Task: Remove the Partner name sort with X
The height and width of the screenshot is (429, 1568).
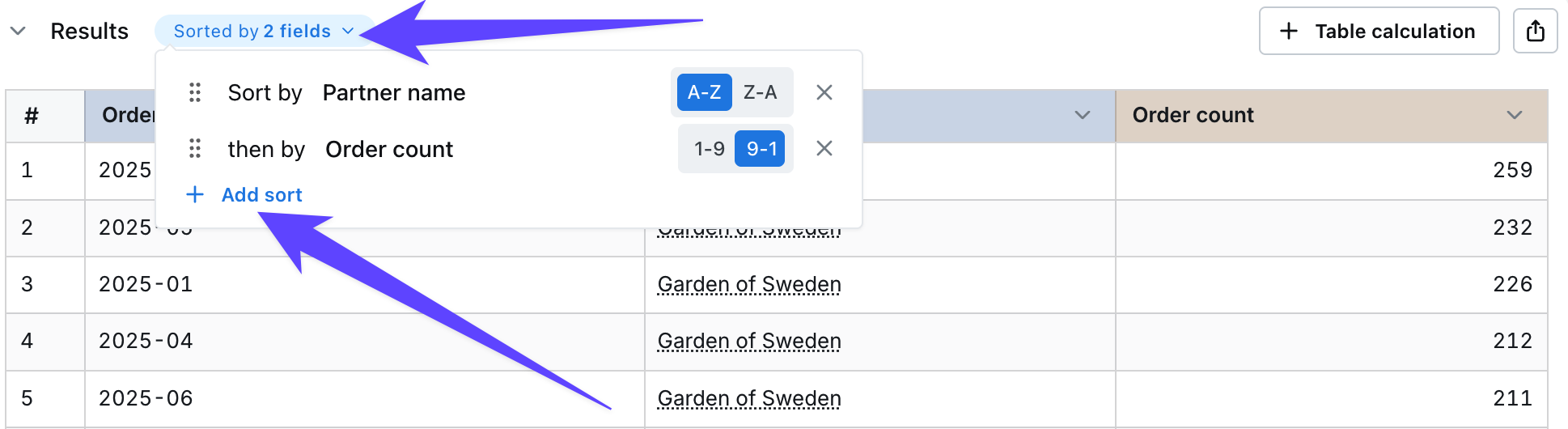Action: [824, 92]
